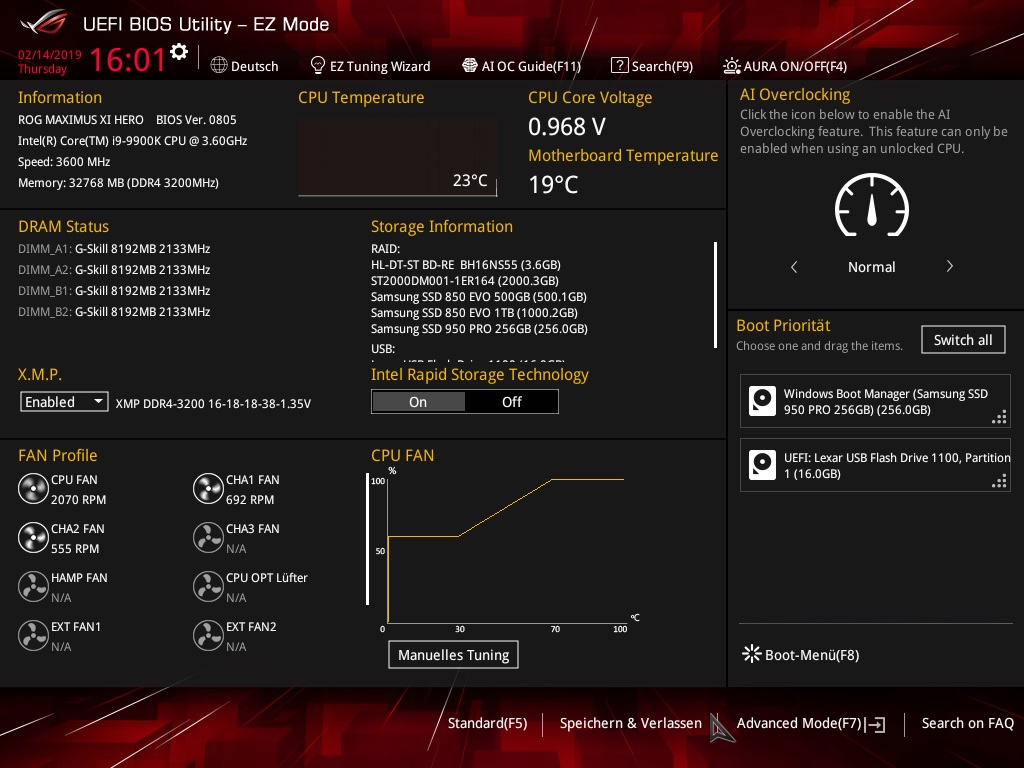Select the CPU OPT Lüfter fan icon
Image resolution: width=1024 pixels, height=768 pixels.
coord(208,587)
